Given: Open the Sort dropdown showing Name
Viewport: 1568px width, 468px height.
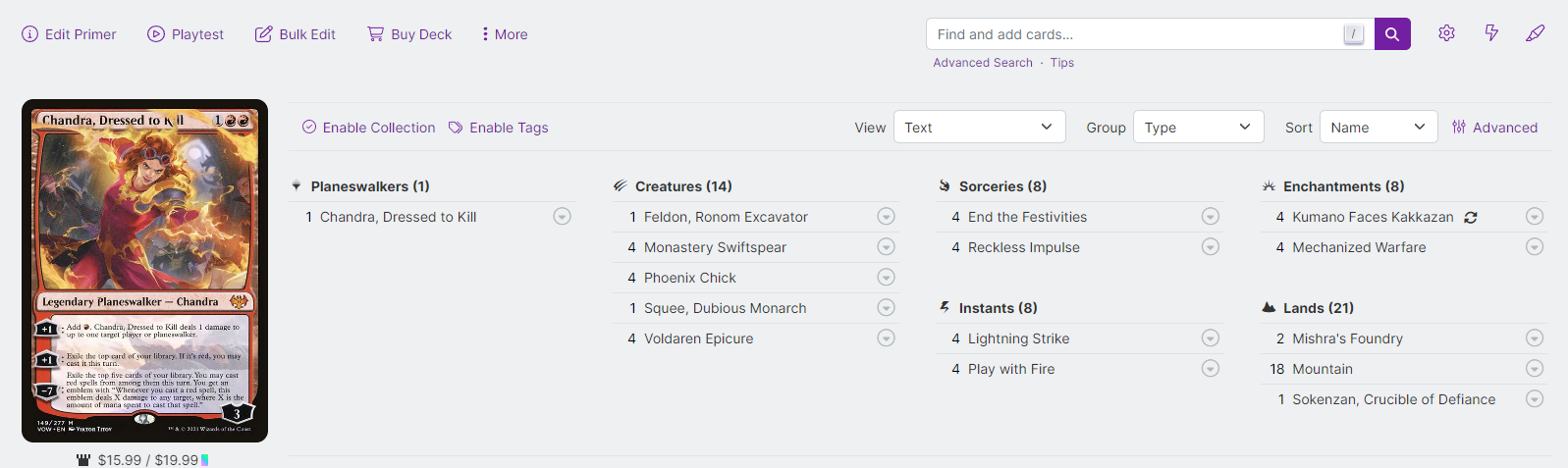Looking at the screenshot, I should [x=1378, y=128].
